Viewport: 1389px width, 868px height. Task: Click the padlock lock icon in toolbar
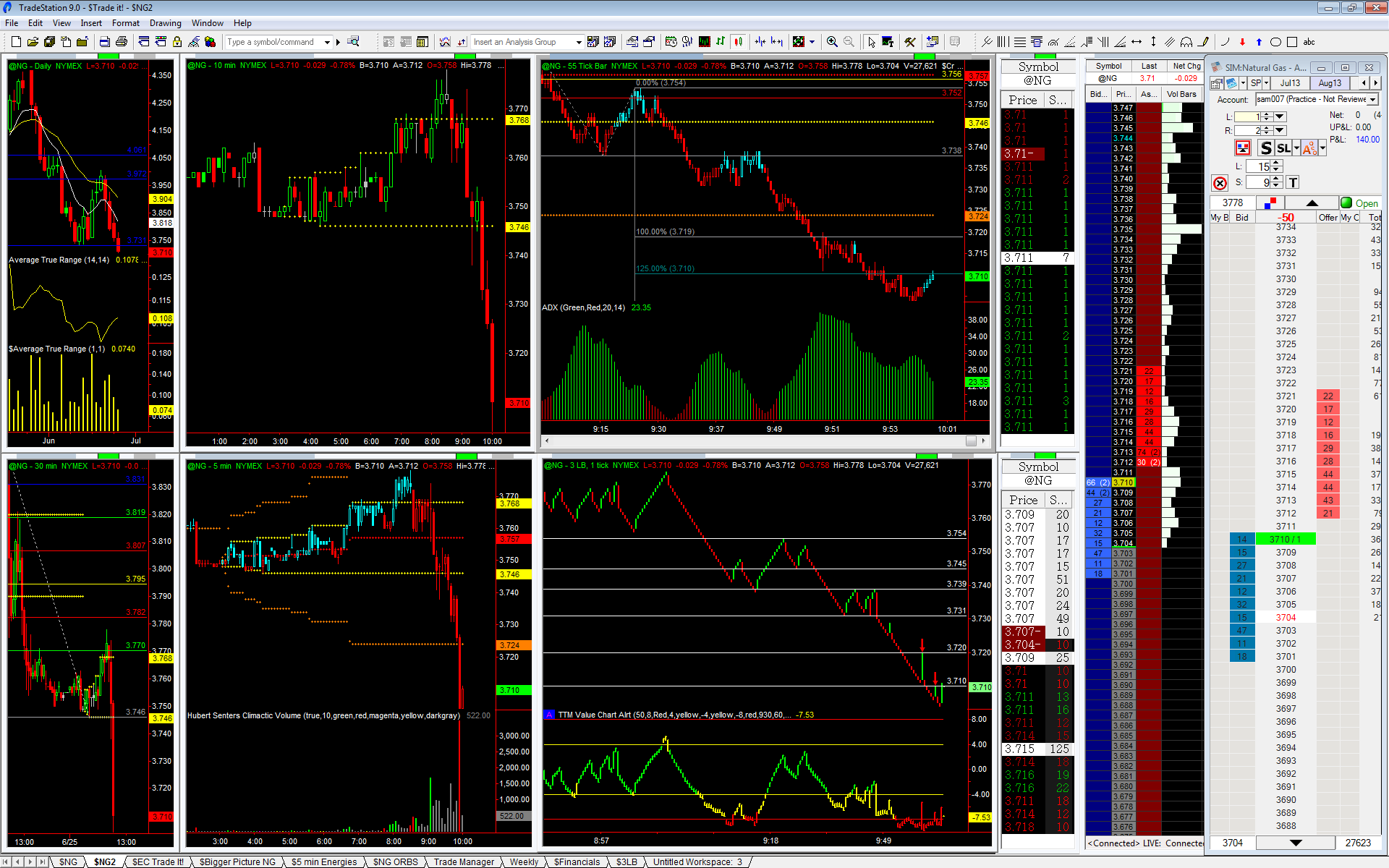[177, 42]
